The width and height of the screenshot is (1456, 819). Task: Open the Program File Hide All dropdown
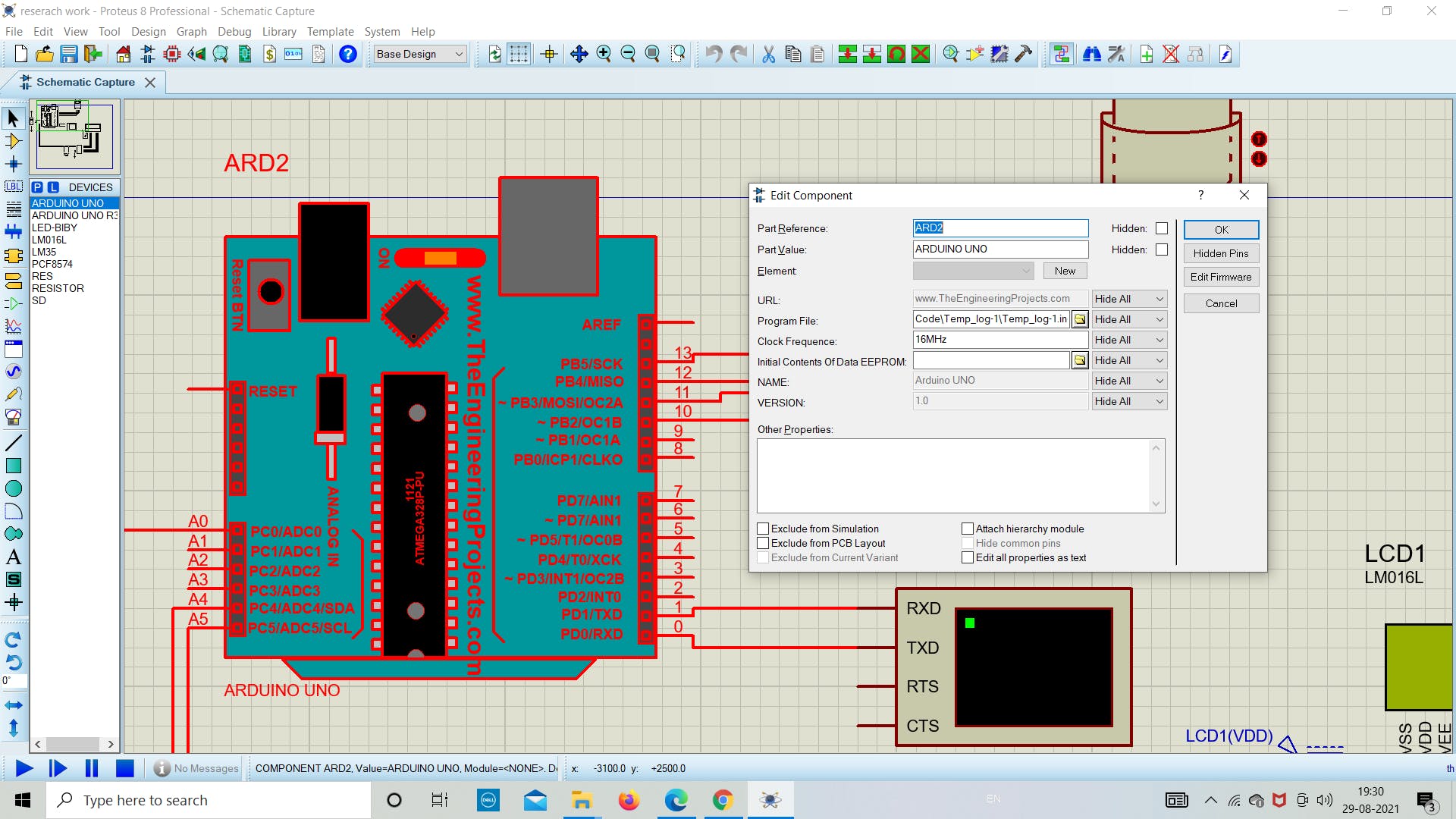(x=1128, y=319)
